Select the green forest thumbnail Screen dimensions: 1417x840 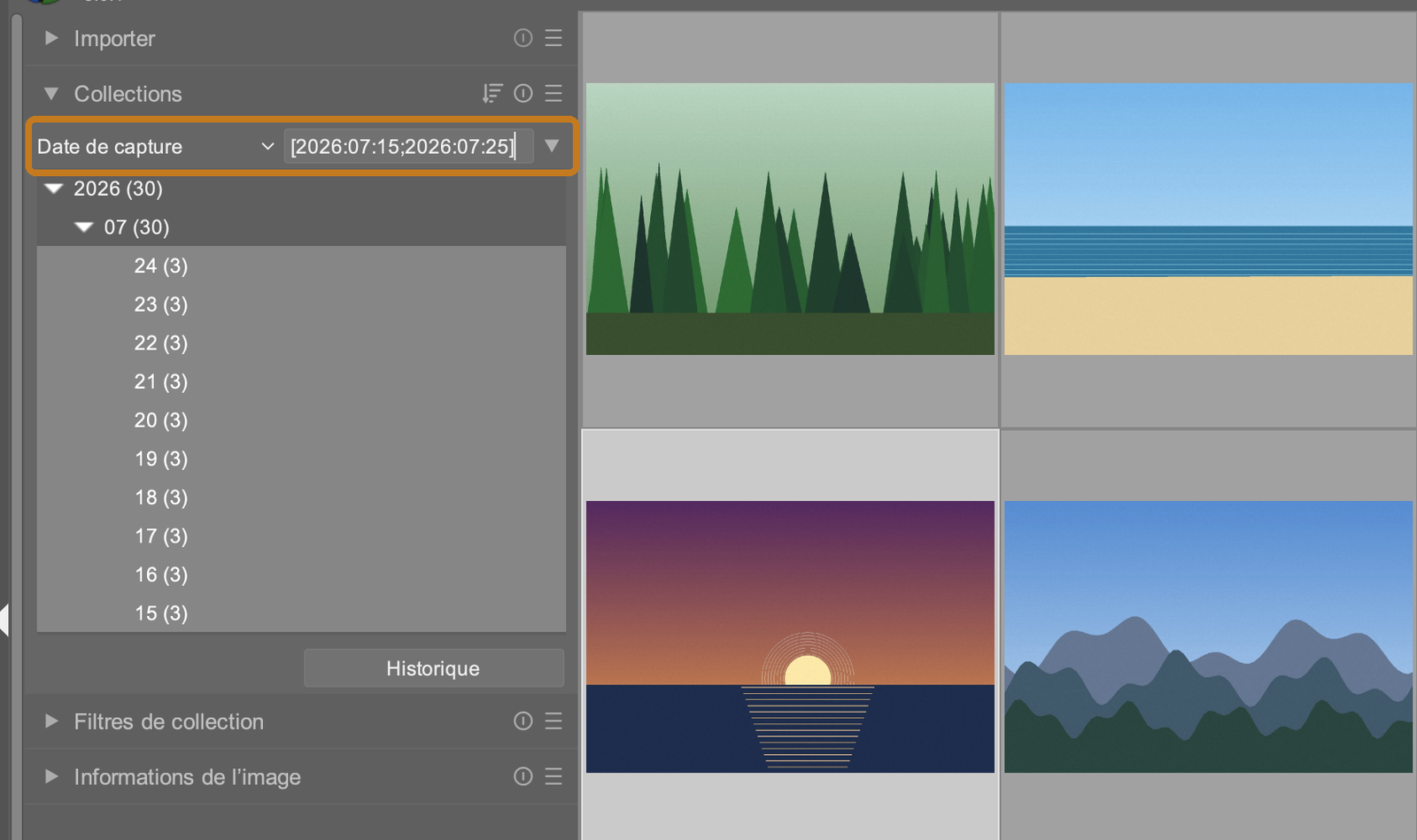[790, 219]
